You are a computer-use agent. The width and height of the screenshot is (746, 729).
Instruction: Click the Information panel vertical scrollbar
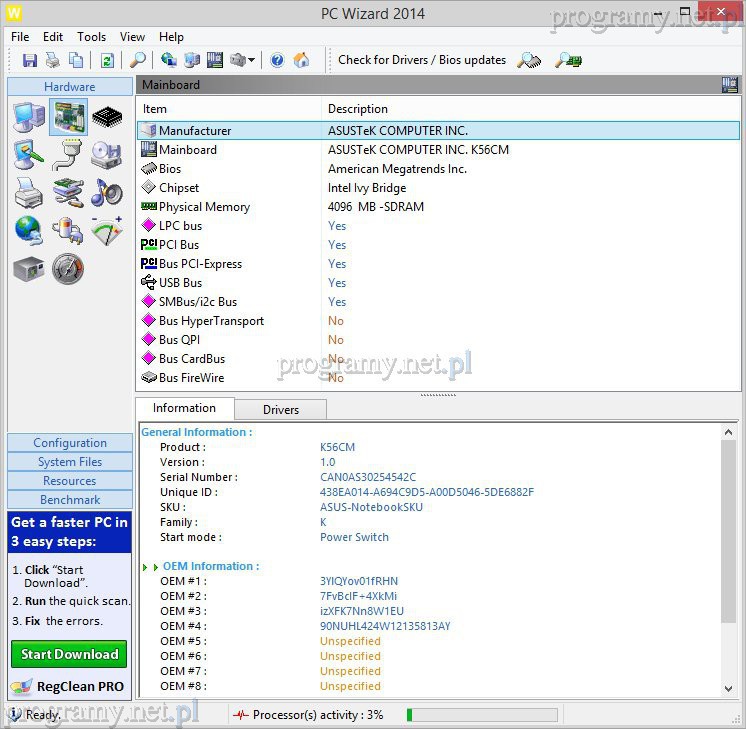click(x=727, y=530)
